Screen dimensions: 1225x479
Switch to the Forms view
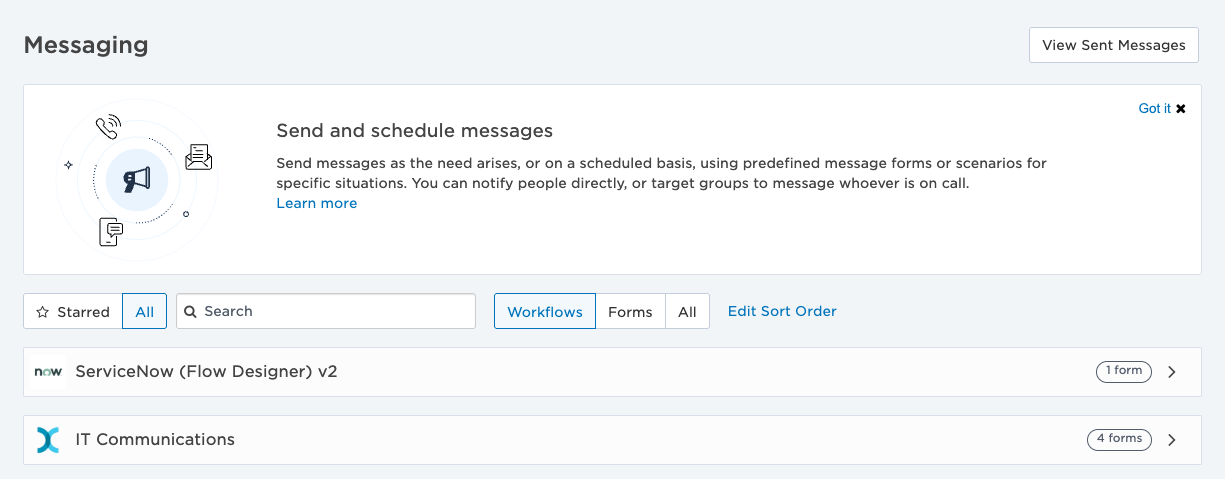[630, 311]
